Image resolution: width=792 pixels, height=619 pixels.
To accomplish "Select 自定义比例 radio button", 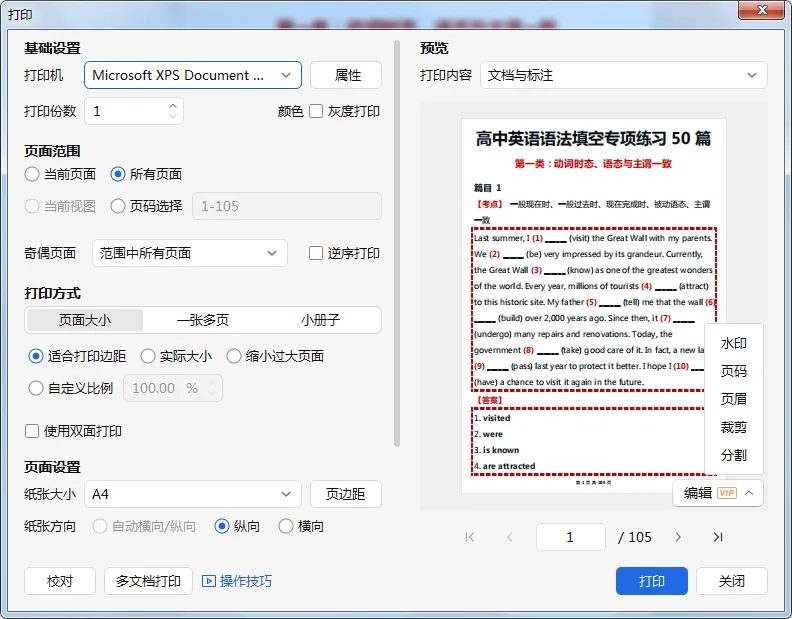I will (x=36, y=388).
